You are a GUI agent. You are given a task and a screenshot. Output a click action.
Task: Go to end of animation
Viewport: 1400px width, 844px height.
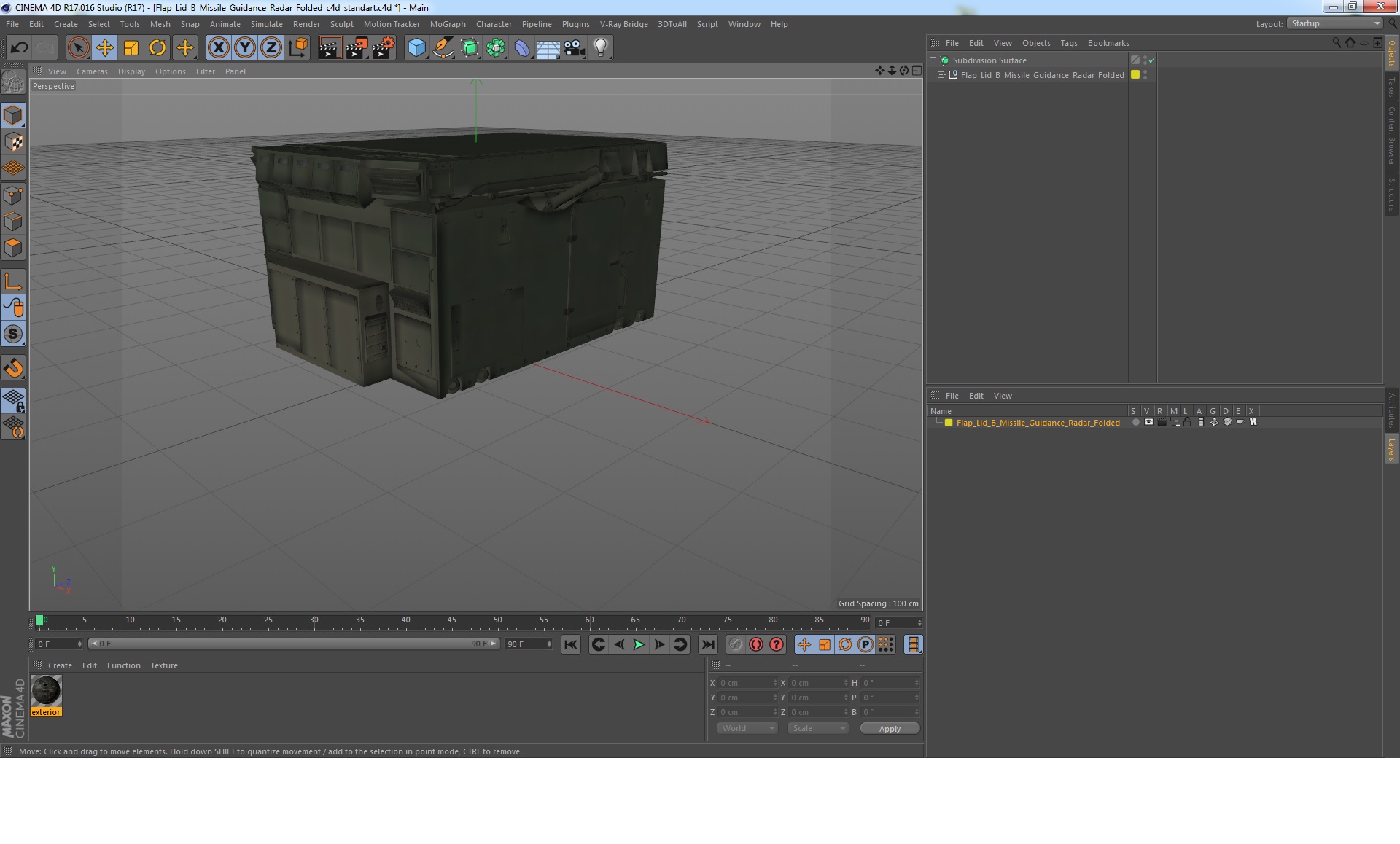[x=707, y=644]
